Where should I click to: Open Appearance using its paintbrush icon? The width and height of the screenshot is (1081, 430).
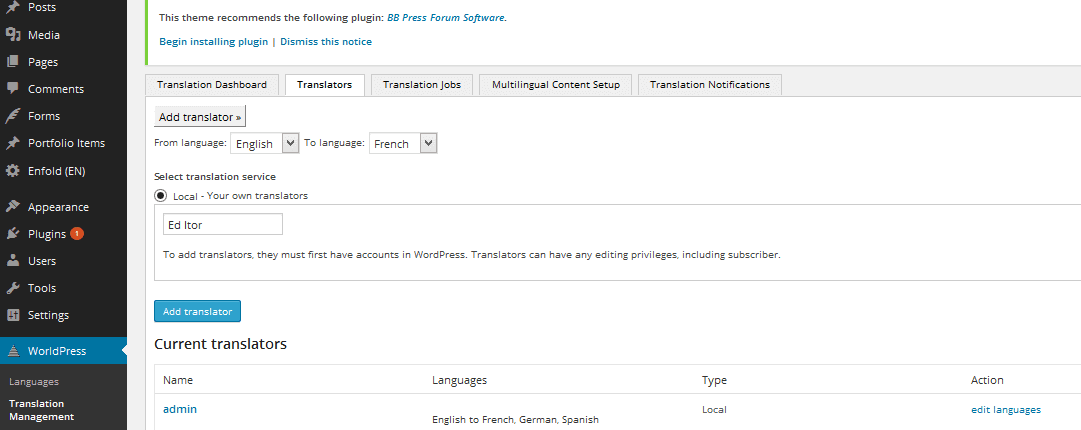(x=12, y=207)
